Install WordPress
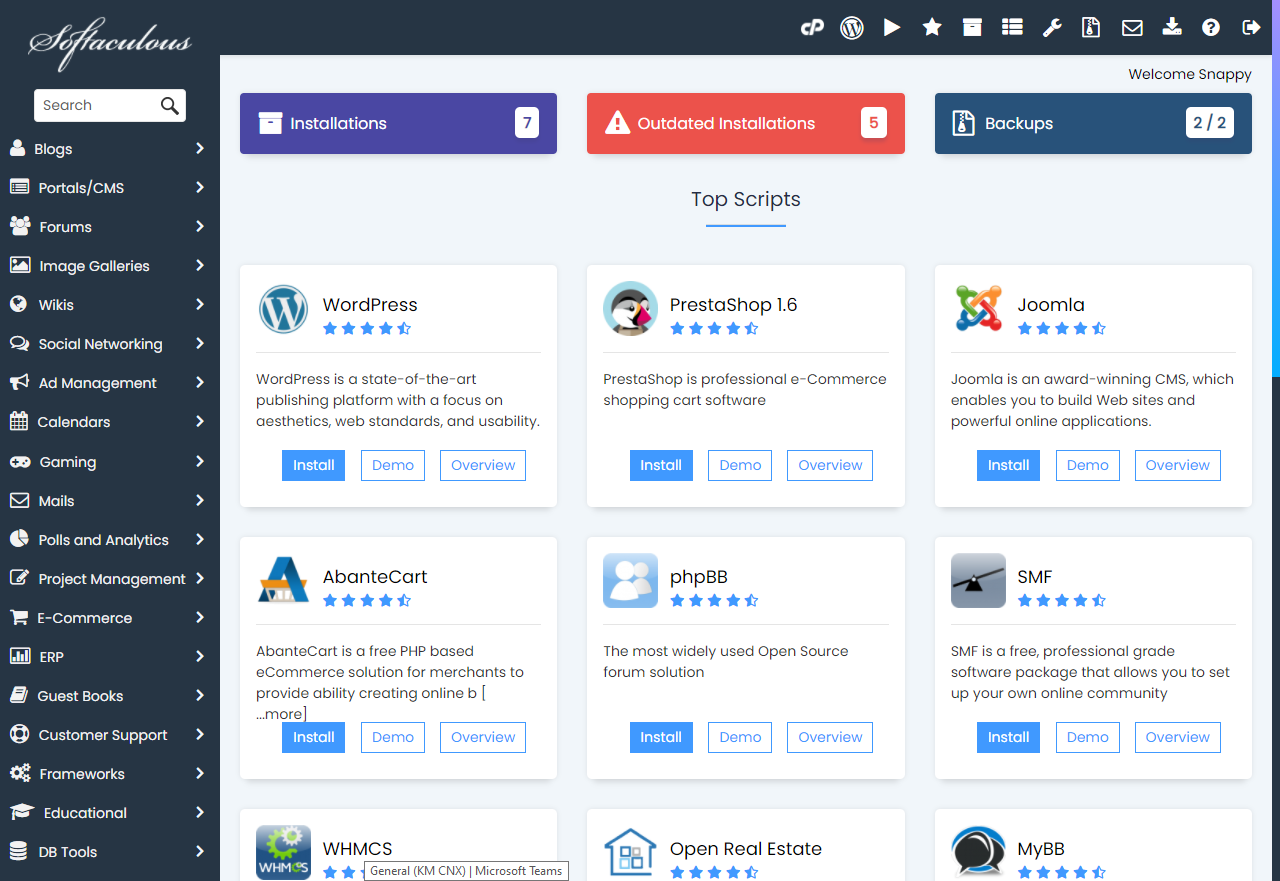 pyautogui.click(x=313, y=465)
